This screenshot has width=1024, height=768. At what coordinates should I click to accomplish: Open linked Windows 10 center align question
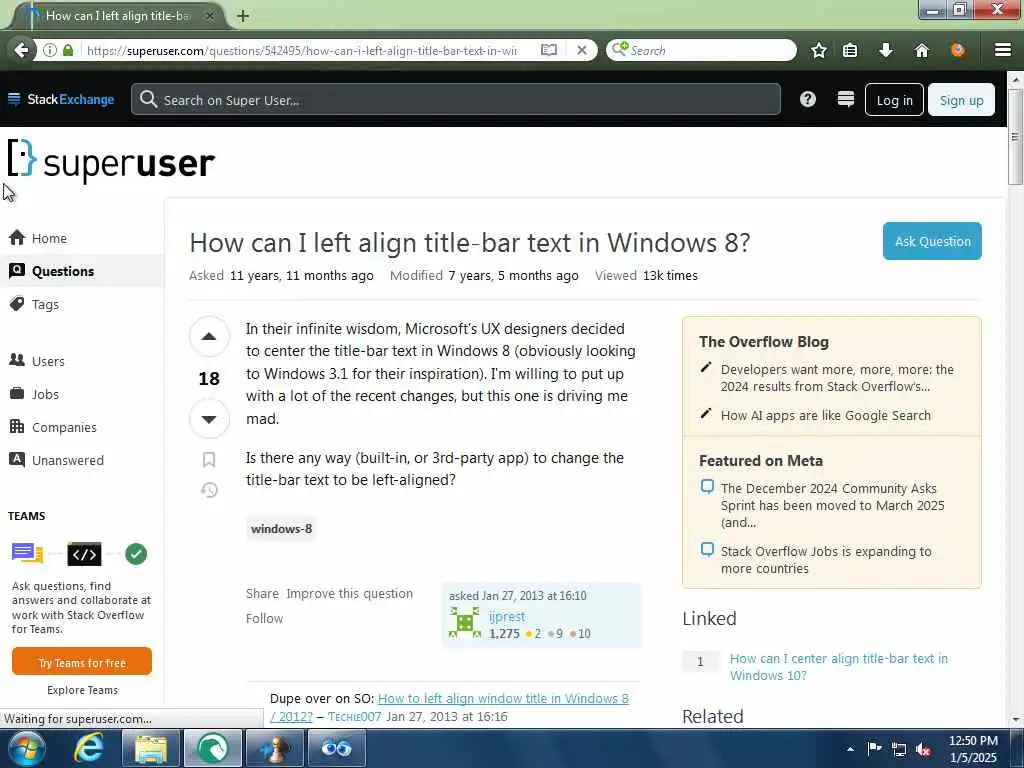[x=839, y=667]
